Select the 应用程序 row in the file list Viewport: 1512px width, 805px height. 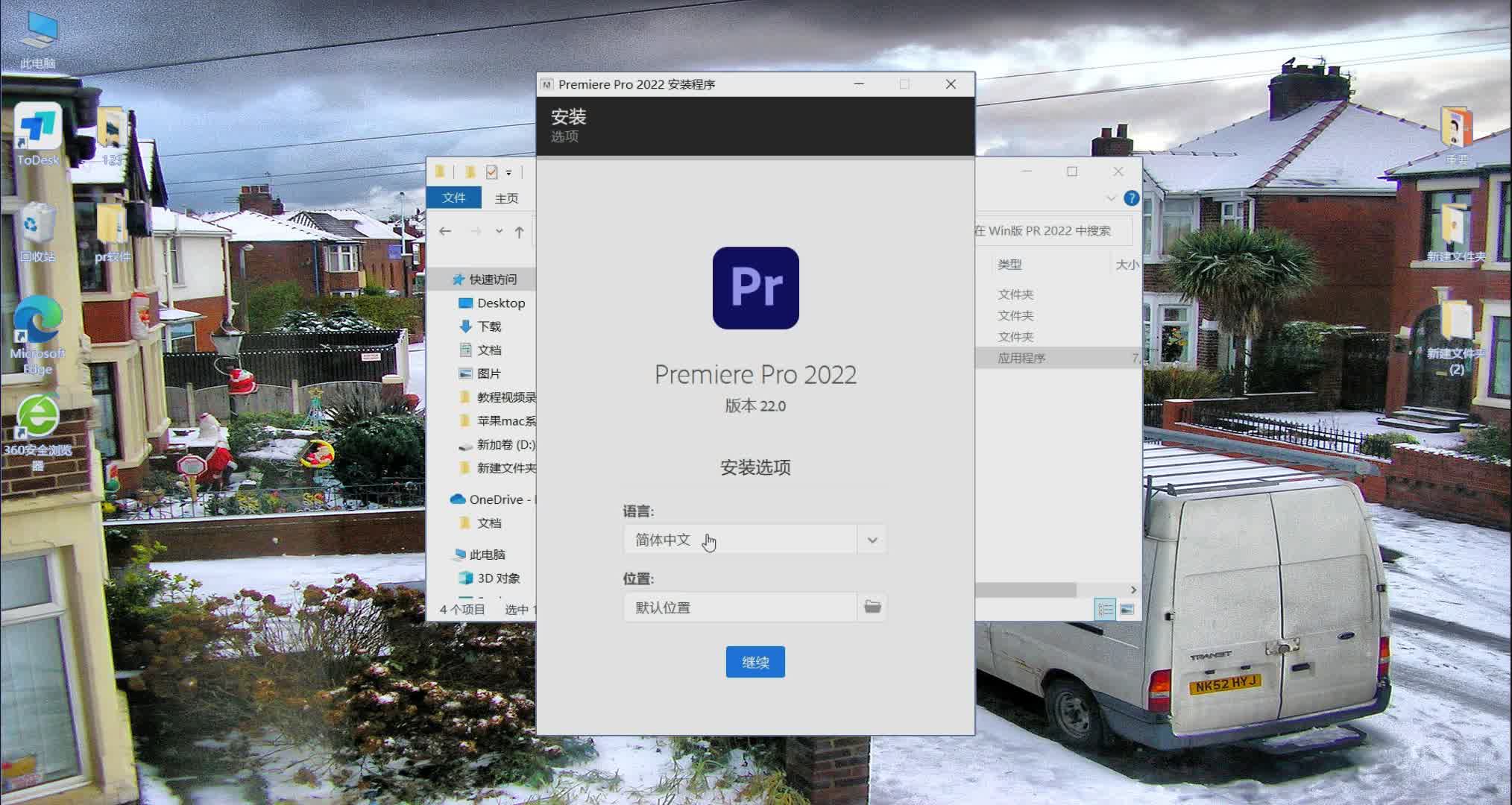coord(1058,358)
